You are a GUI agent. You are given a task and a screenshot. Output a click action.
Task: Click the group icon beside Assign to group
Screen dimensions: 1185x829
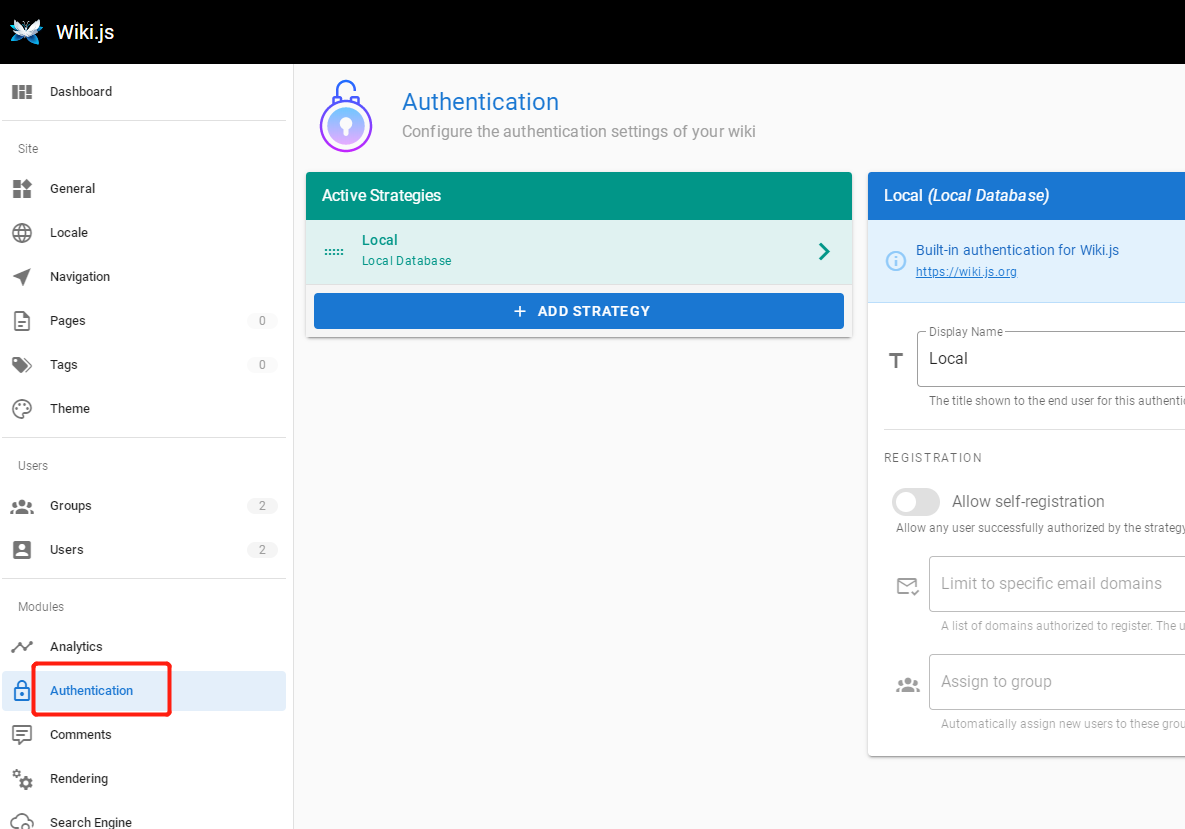click(908, 685)
